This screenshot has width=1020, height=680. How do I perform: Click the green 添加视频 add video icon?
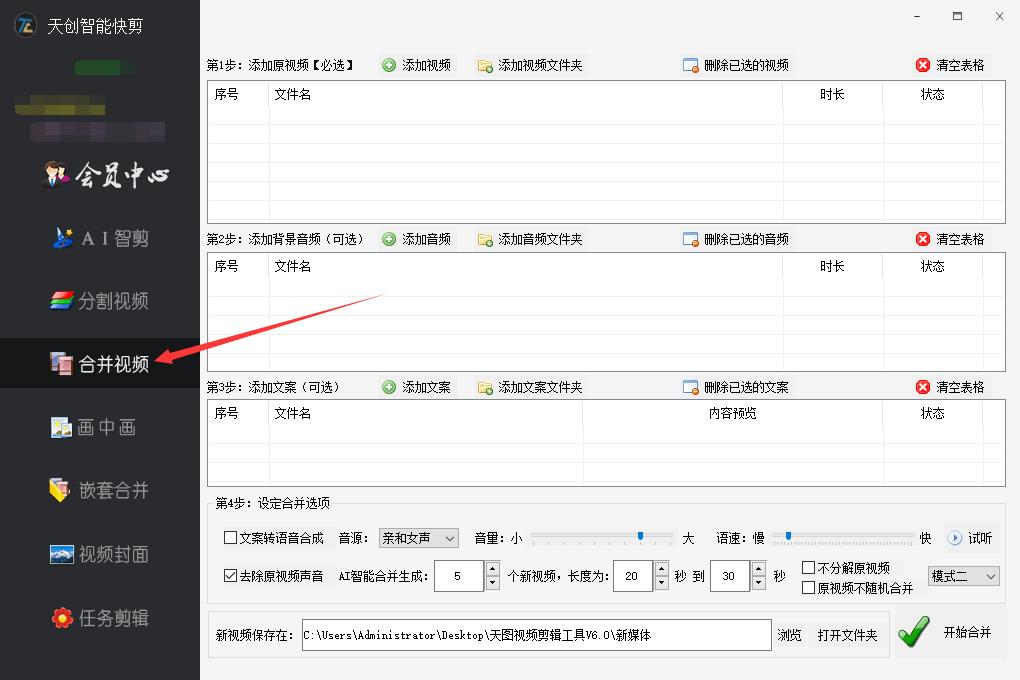click(x=389, y=65)
